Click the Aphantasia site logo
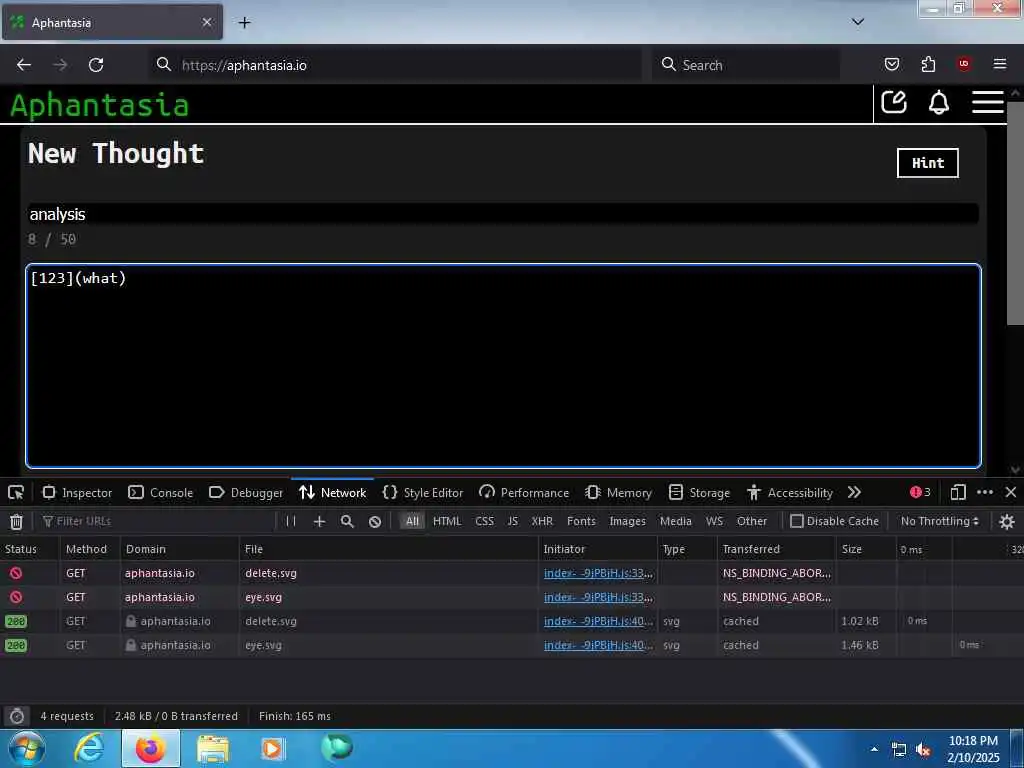 pyautogui.click(x=99, y=105)
